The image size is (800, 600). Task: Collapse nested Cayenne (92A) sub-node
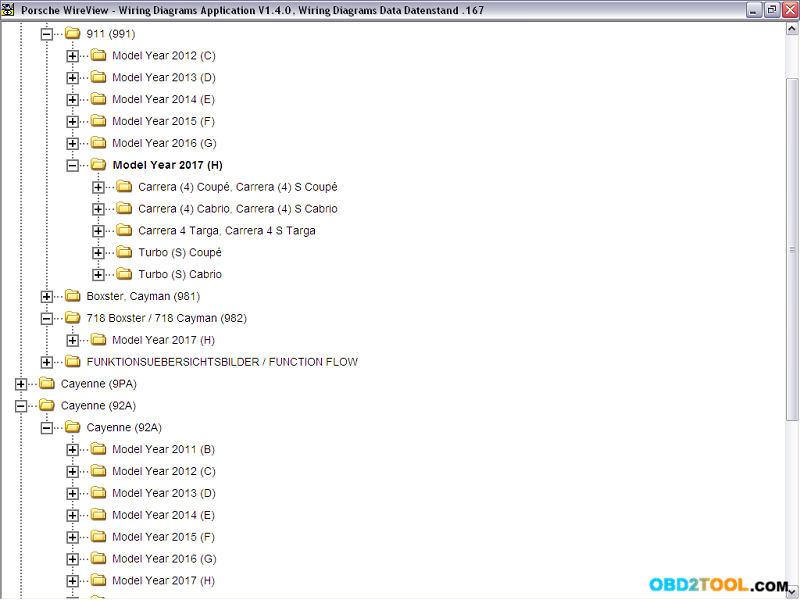click(46, 429)
